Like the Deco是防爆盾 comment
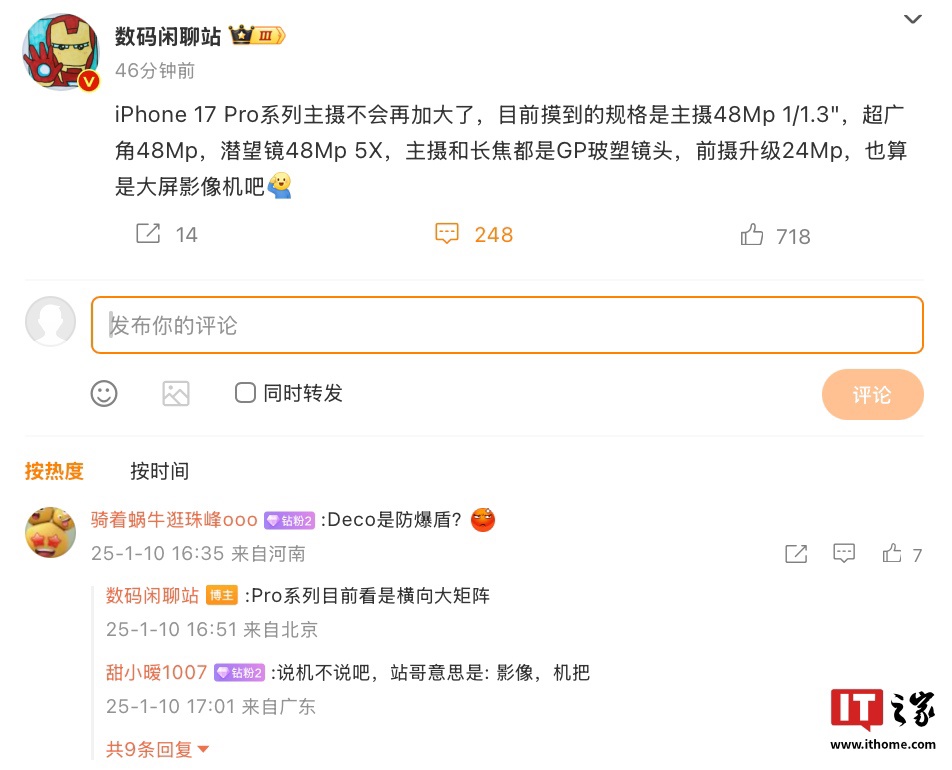The image size is (952, 770). (x=892, y=553)
